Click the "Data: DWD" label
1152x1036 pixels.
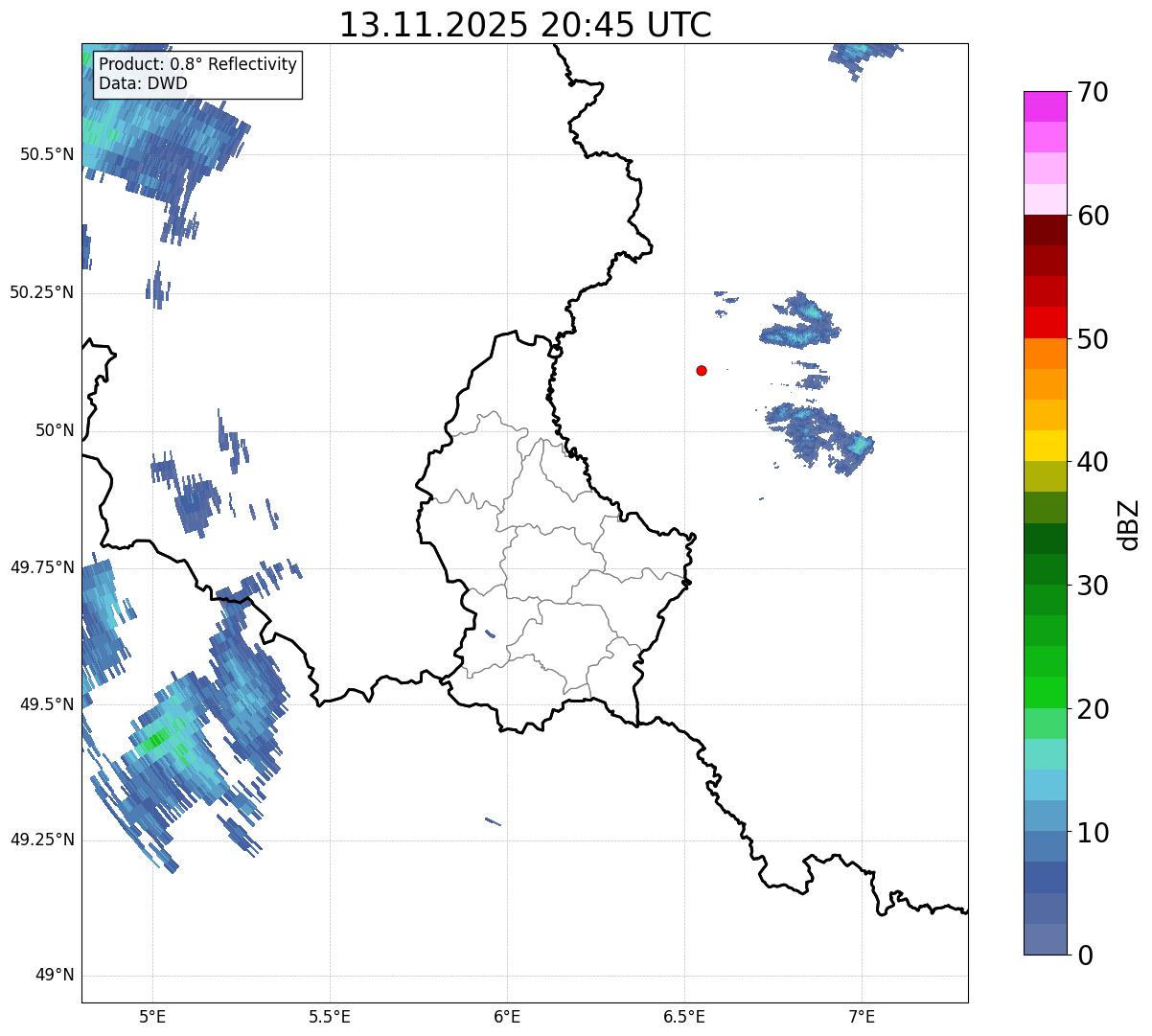(x=143, y=83)
